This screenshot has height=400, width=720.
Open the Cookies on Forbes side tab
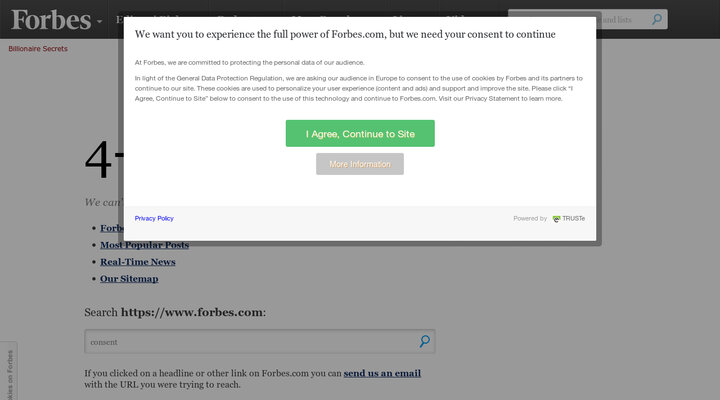click(x=9, y=375)
